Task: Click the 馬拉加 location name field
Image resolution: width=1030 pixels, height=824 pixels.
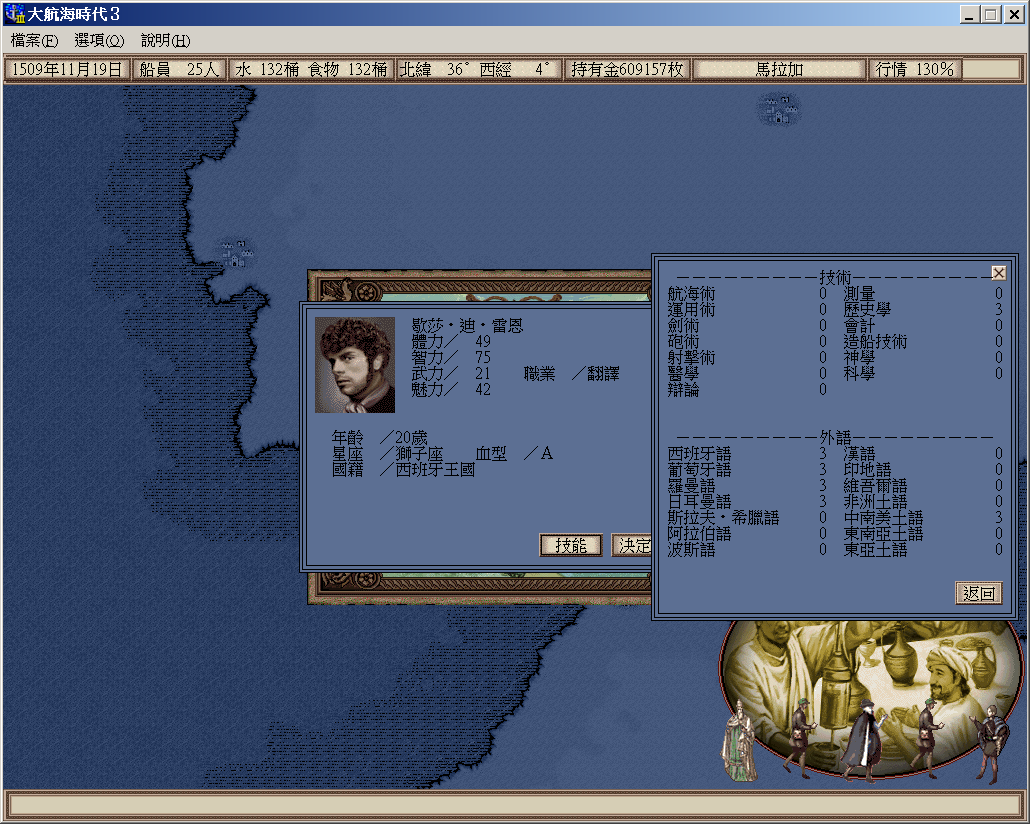Action: [779, 70]
